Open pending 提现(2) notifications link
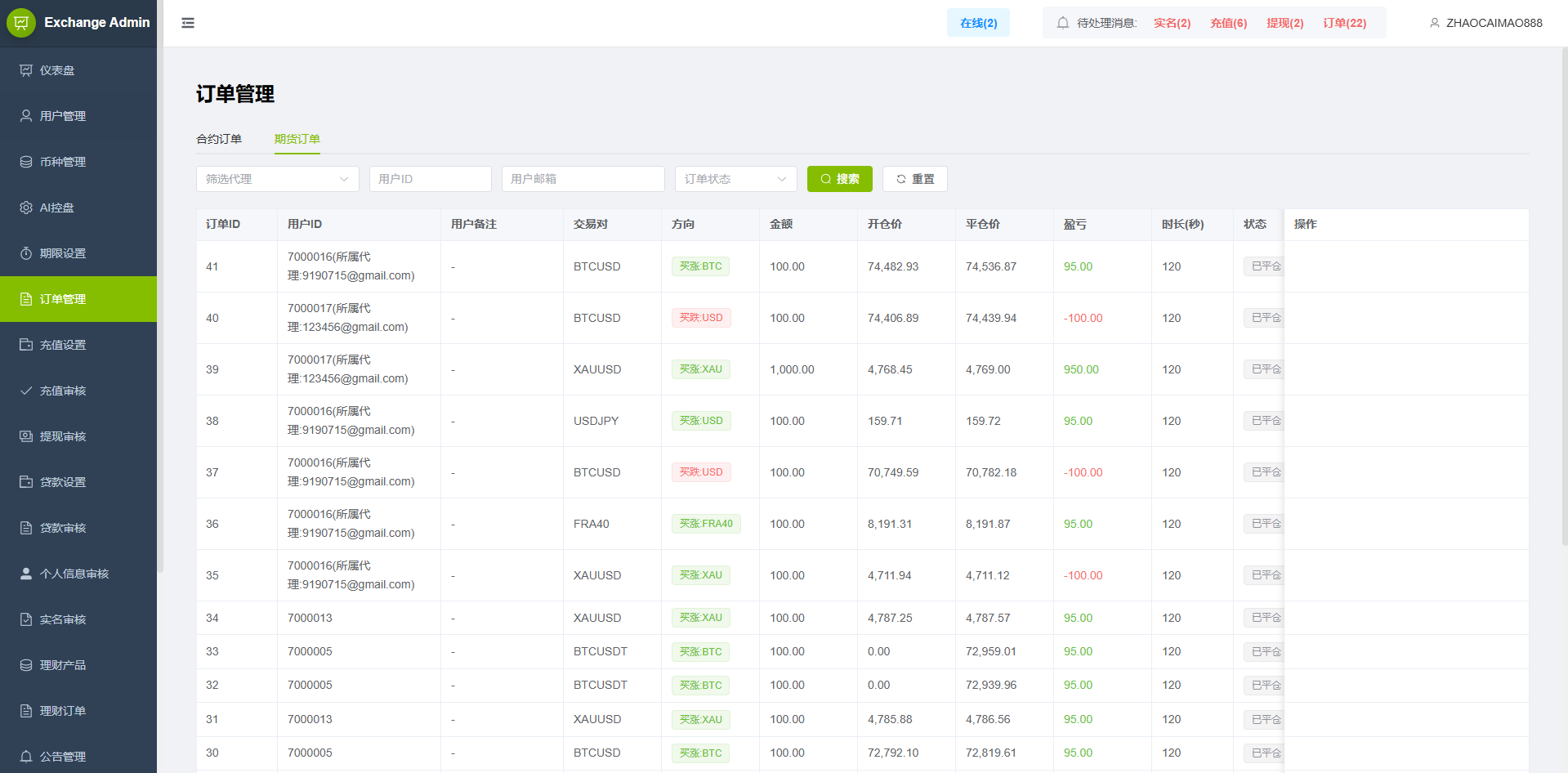Screen dimensions: 1568x773 (1285, 23)
